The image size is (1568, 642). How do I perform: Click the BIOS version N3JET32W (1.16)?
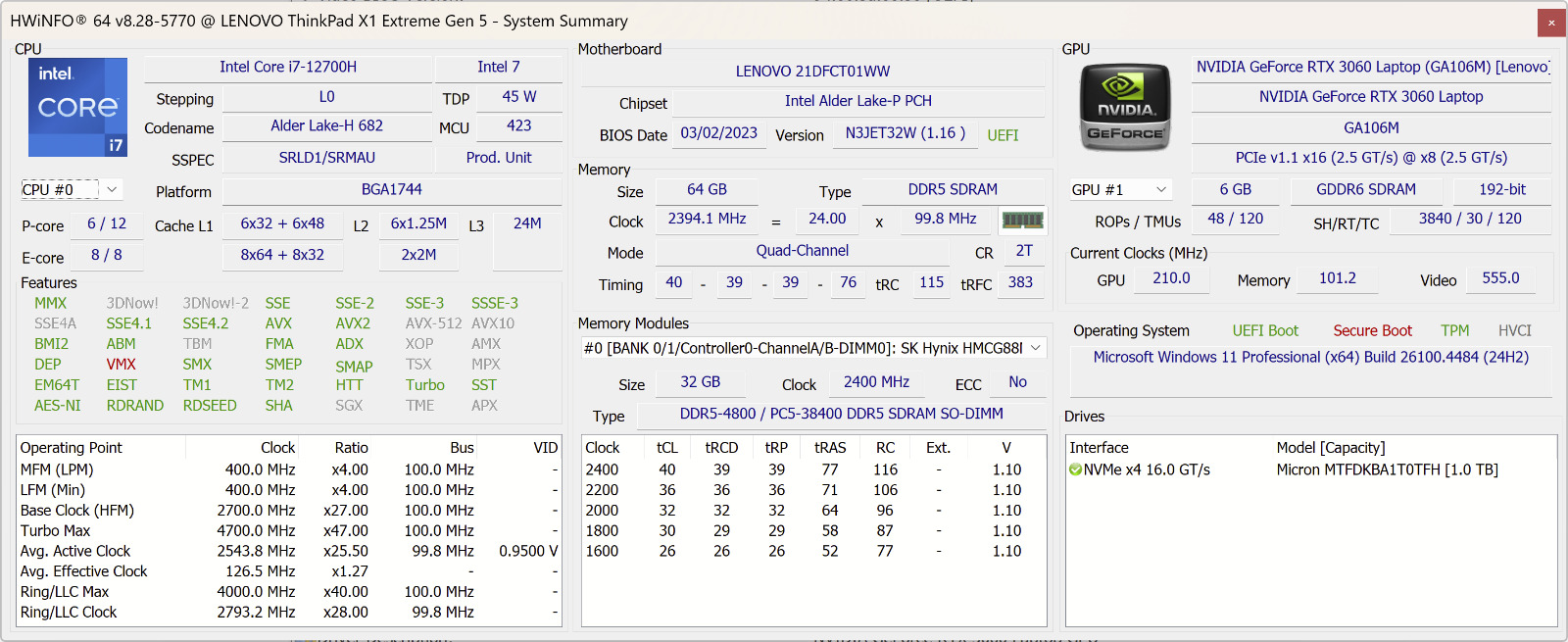[906, 133]
